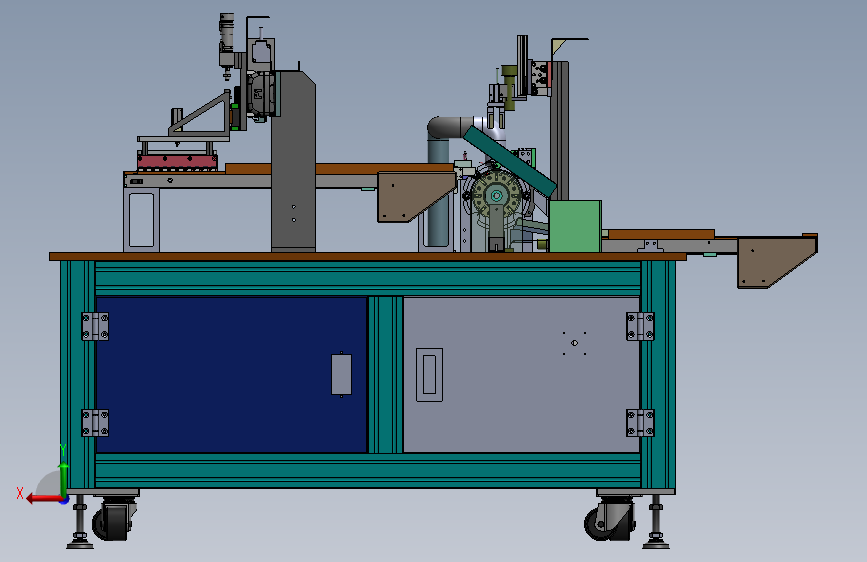The width and height of the screenshot is (867, 562).
Task: Pick the left leveling foot pad
Action: pyautogui.click(x=80, y=546)
